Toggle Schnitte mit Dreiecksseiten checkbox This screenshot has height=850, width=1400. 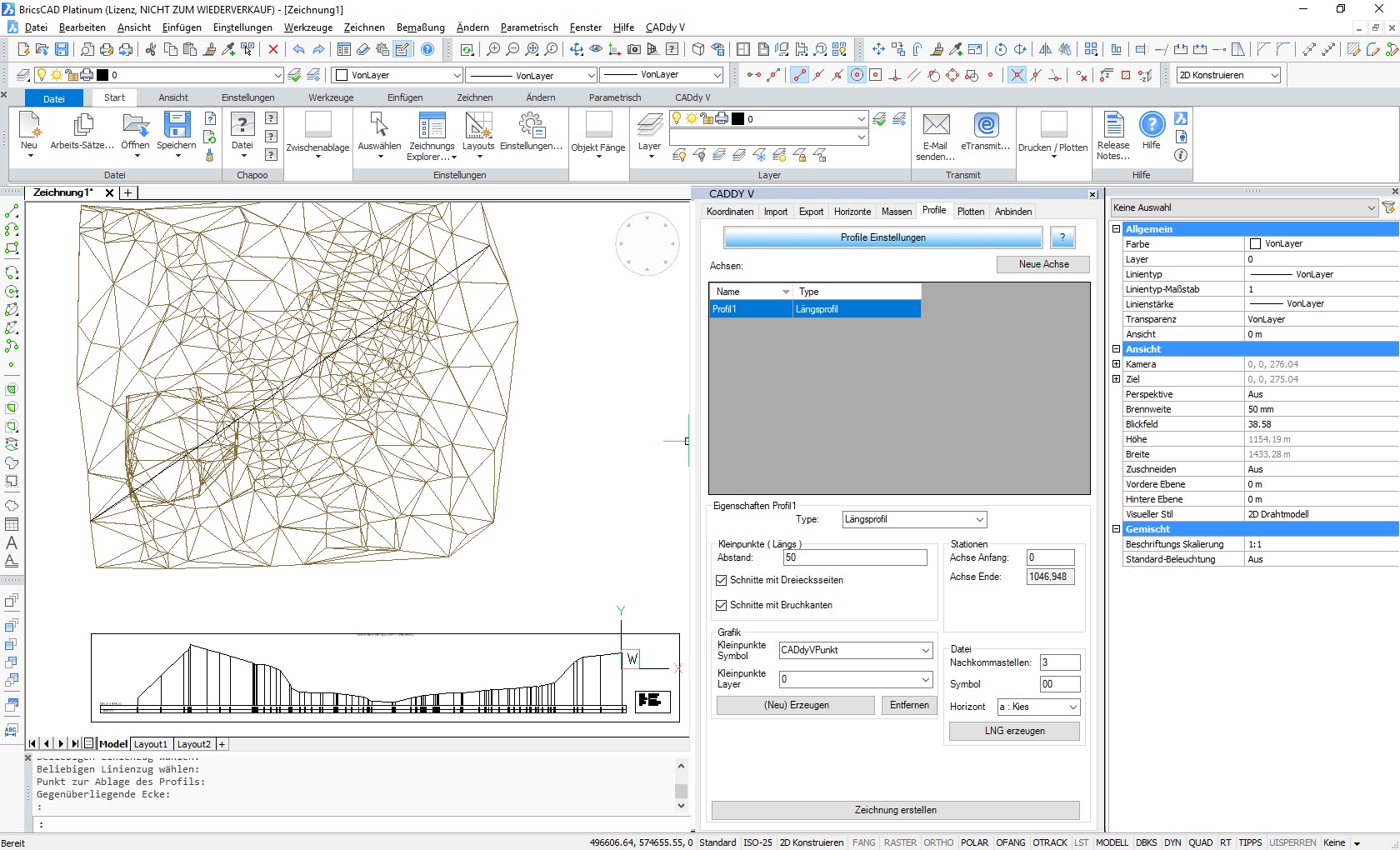(x=722, y=580)
